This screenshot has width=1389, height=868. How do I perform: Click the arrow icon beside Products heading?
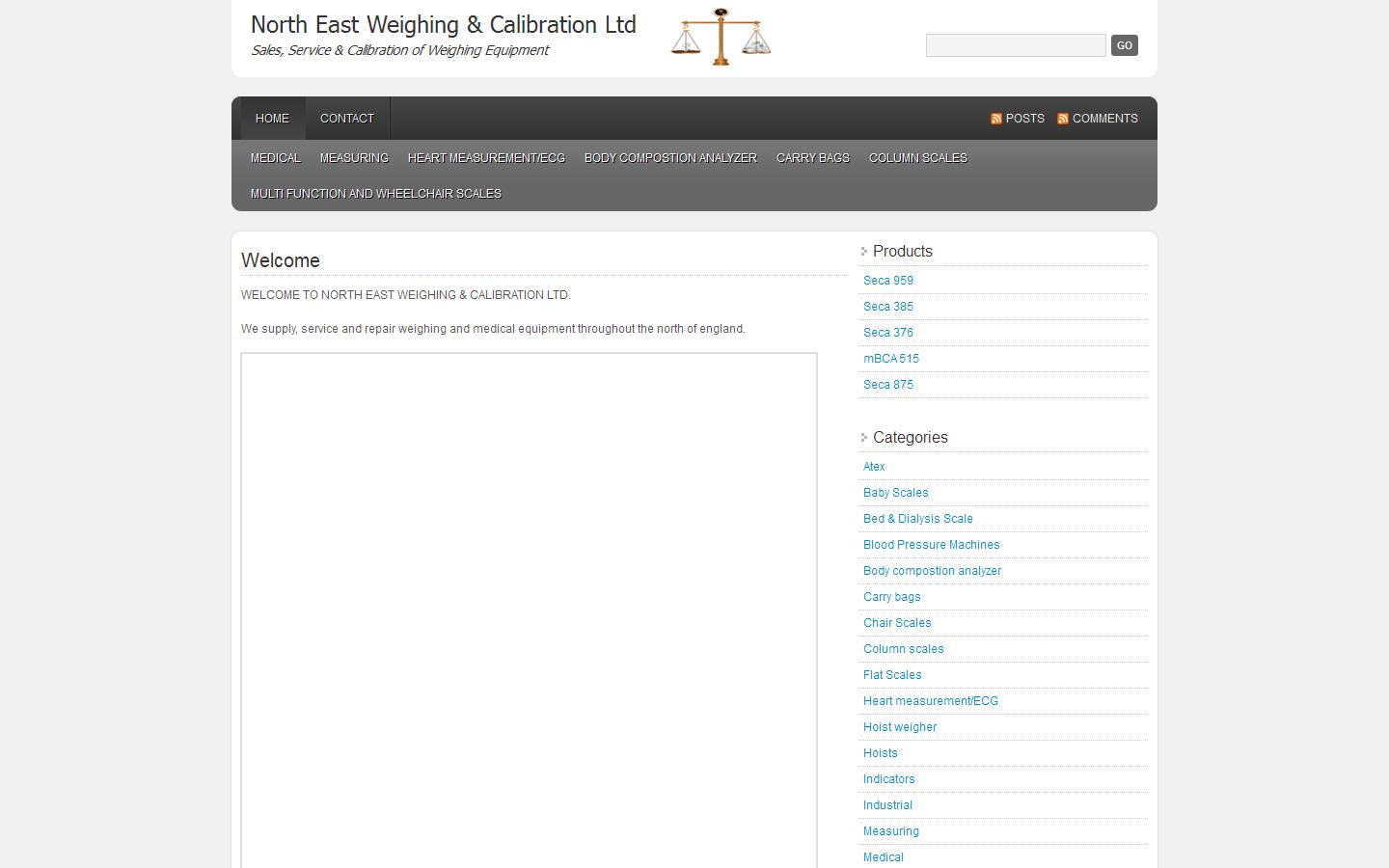[x=862, y=250]
